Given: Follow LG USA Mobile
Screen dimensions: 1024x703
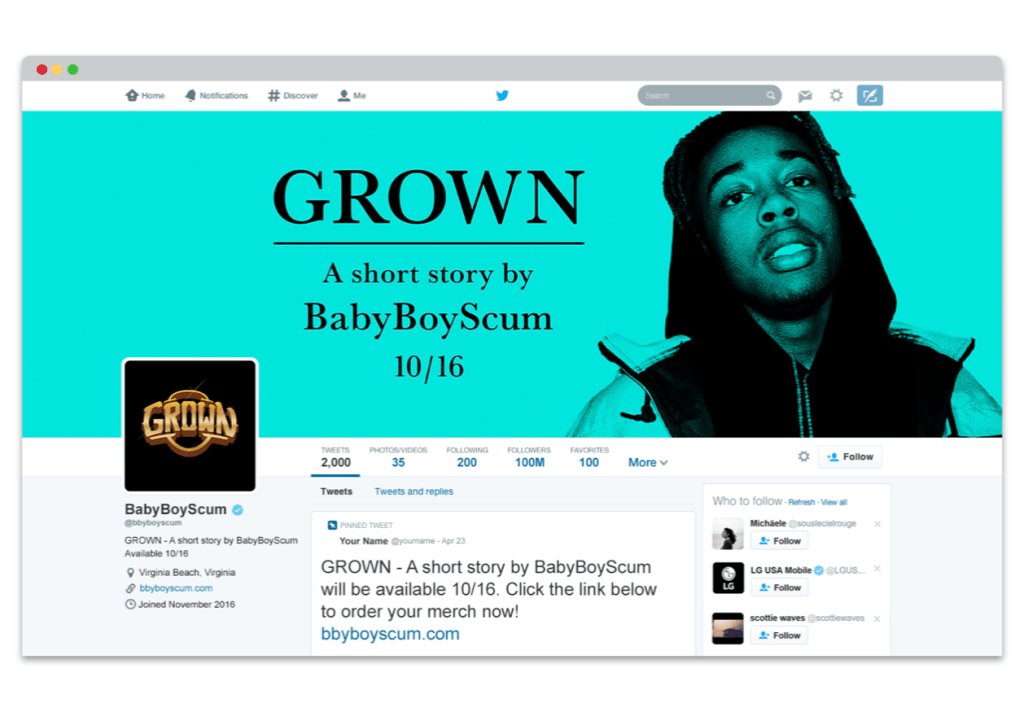Looking at the screenshot, I should [x=779, y=588].
